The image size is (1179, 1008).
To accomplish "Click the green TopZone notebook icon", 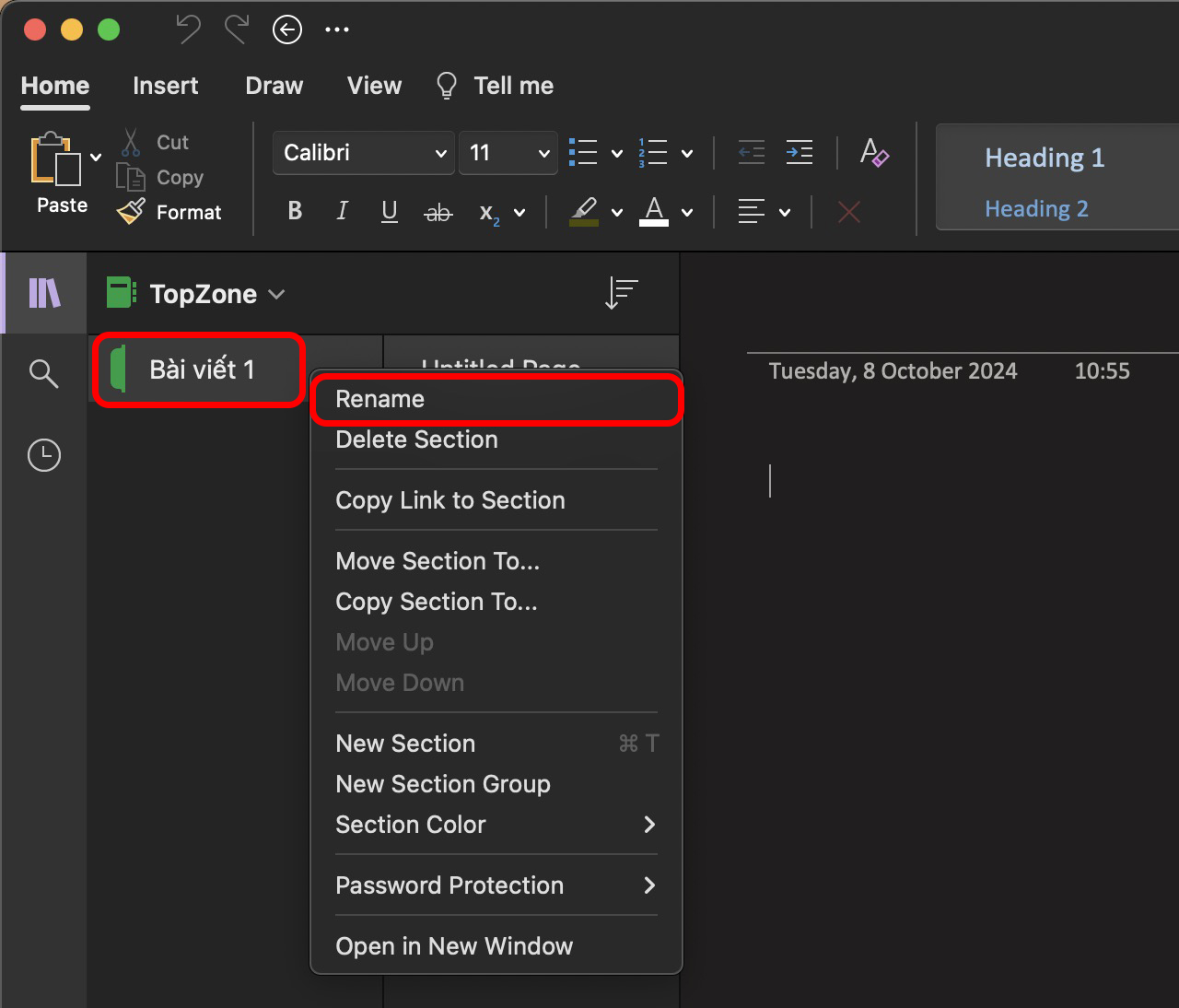I will [122, 293].
